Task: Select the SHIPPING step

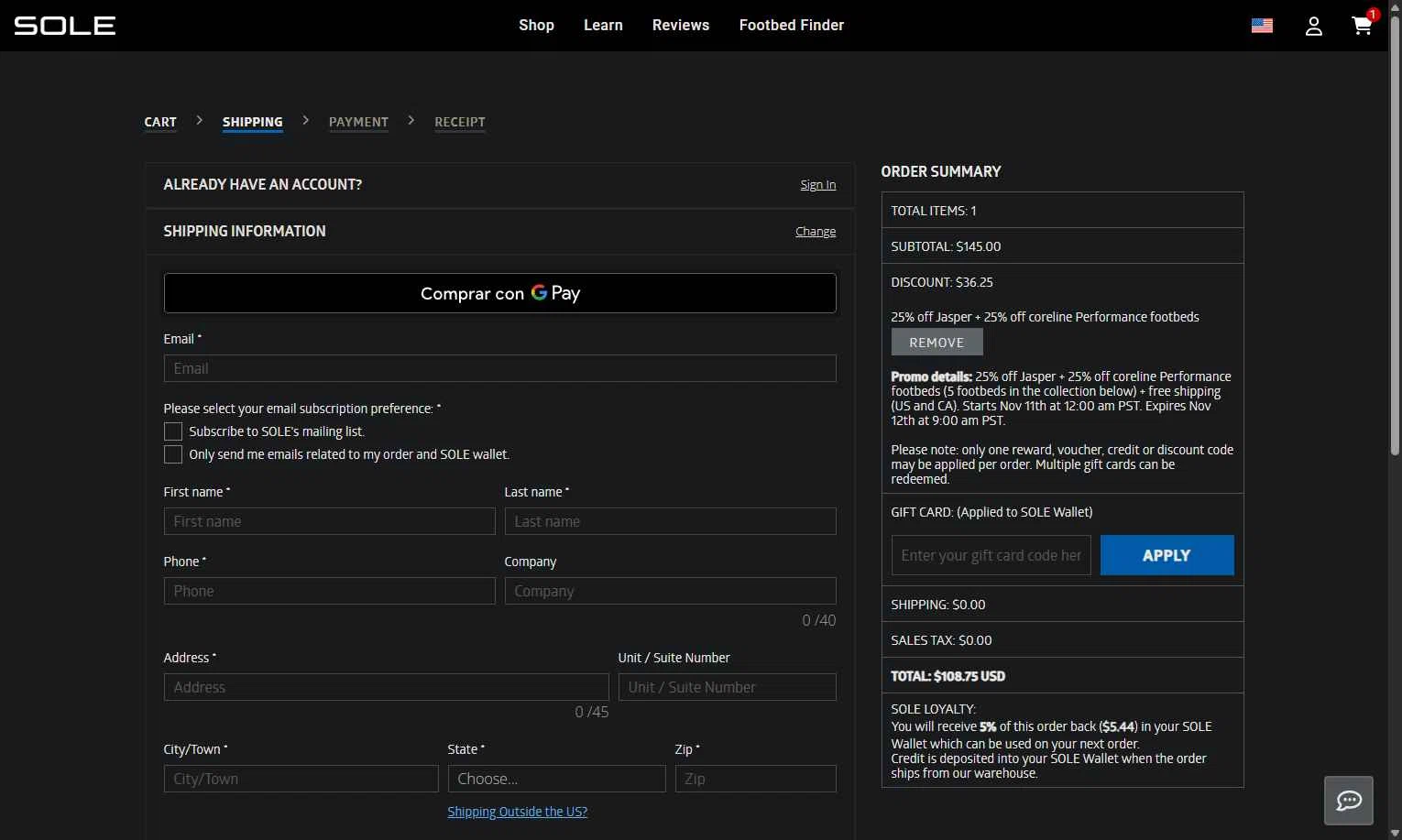Action: pyautogui.click(x=252, y=122)
